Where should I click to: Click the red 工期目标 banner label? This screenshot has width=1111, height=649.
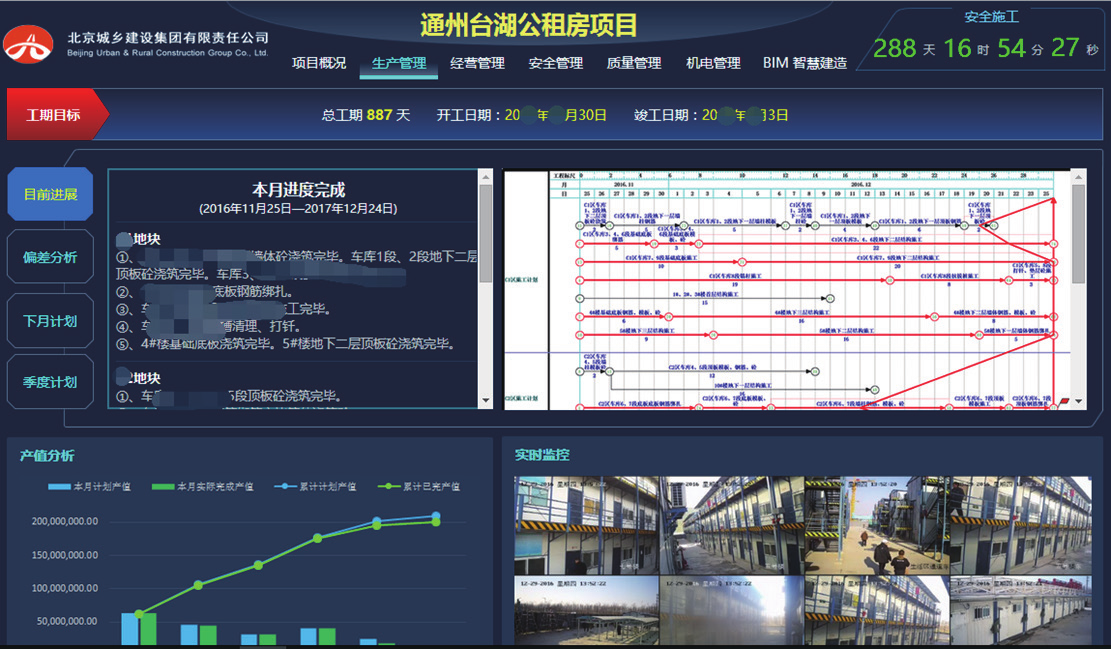tap(53, 115)
